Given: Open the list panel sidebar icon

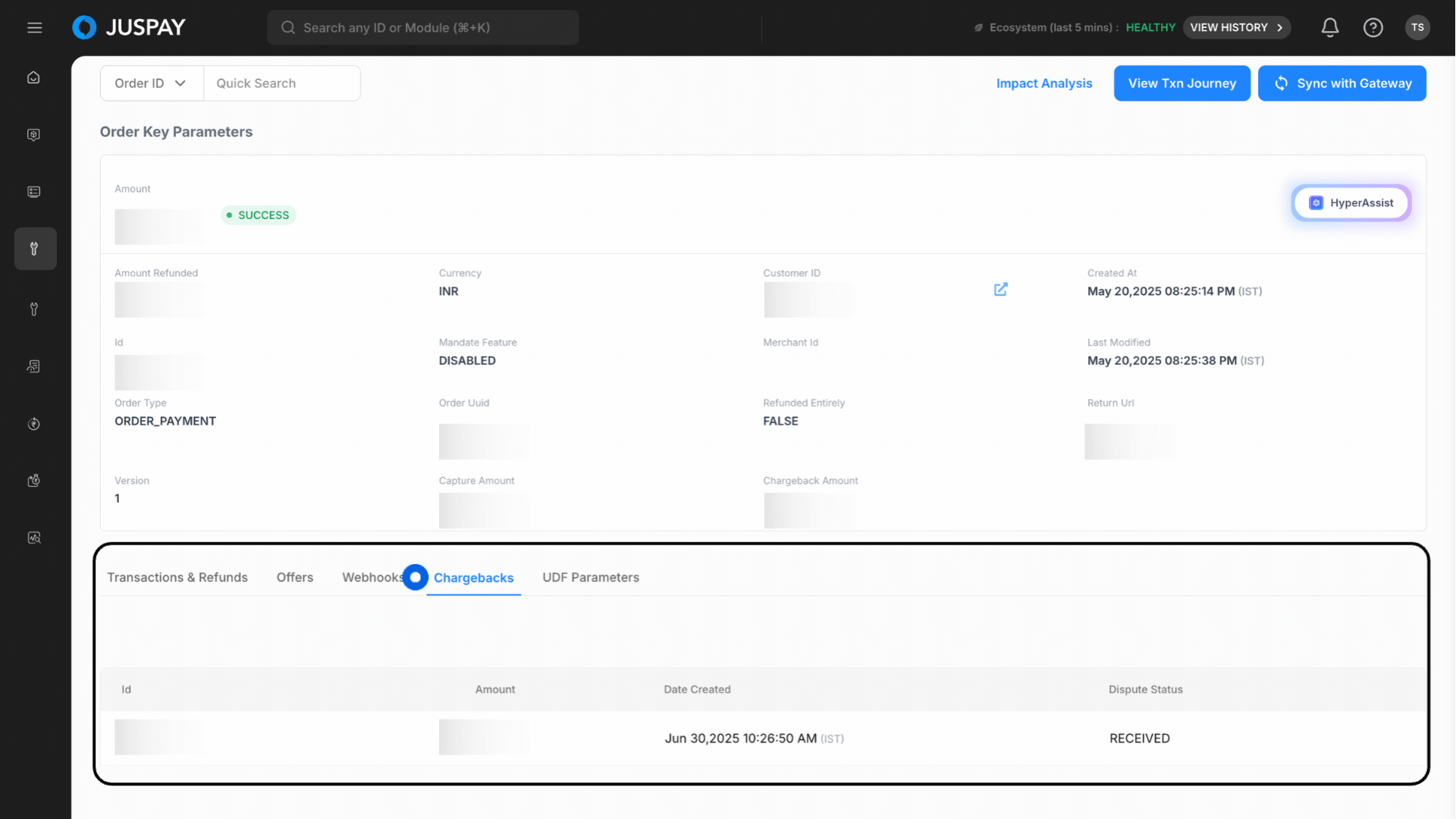Looking at the screenshot, I should click(33, 192).
